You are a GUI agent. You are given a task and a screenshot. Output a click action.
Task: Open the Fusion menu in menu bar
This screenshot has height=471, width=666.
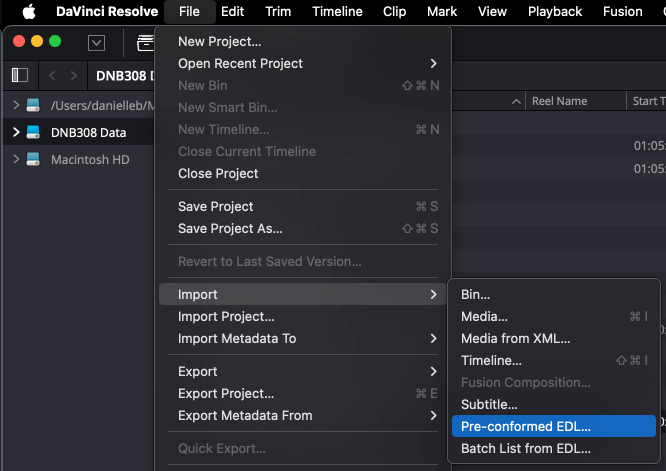[x=623, y=12]
